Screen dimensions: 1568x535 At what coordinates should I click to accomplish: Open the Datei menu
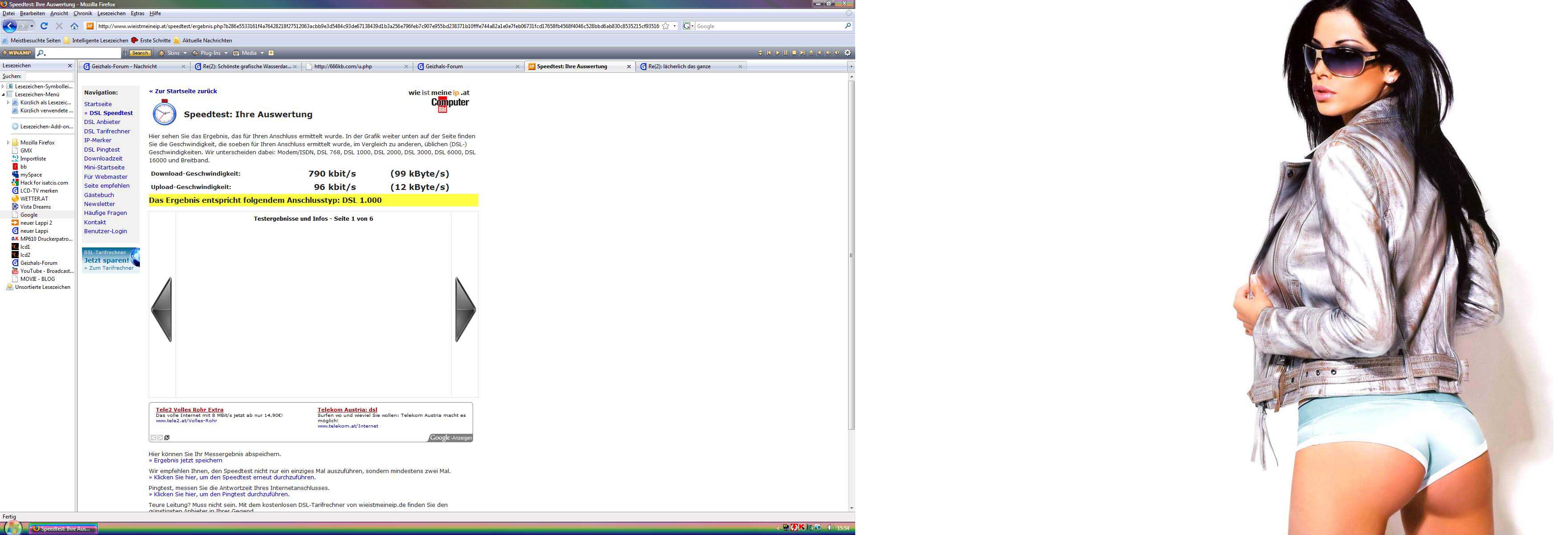point(8,13)
